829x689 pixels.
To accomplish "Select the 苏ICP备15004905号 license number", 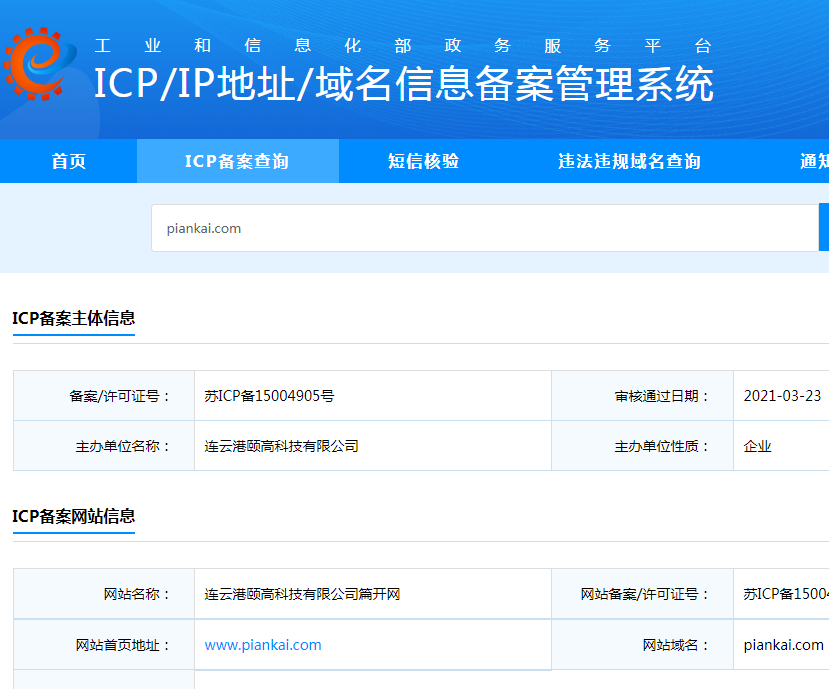I will (267, 395).
